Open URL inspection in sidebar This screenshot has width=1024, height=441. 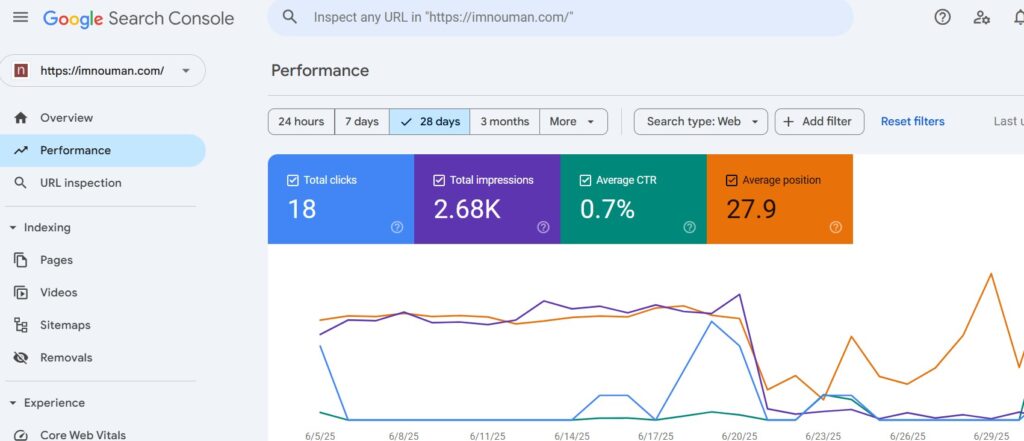[103, 183]
